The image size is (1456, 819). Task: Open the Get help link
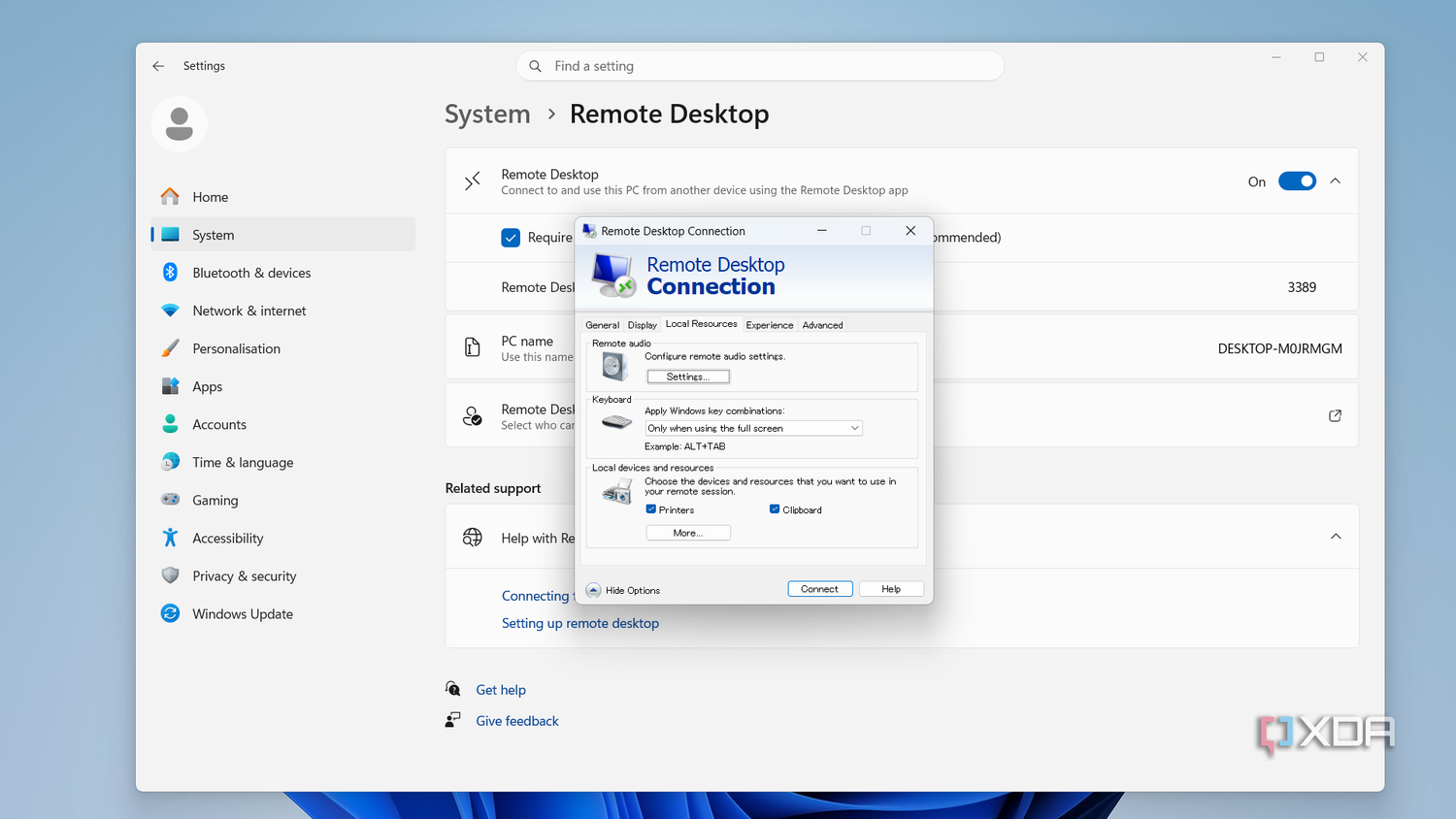pyautogui.click(x=501, y=690)
